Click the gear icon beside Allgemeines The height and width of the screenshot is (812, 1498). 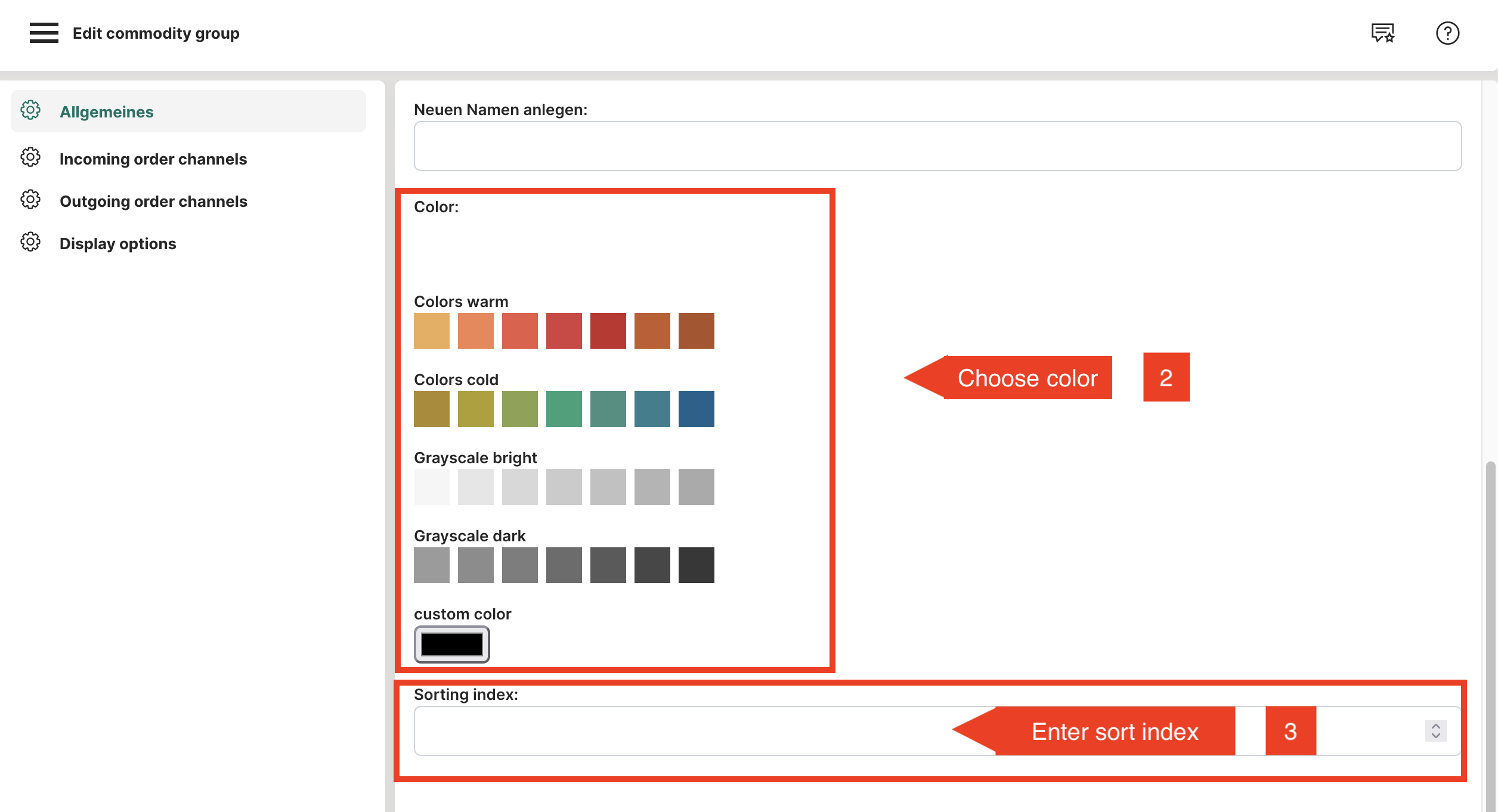pos(30,110)
